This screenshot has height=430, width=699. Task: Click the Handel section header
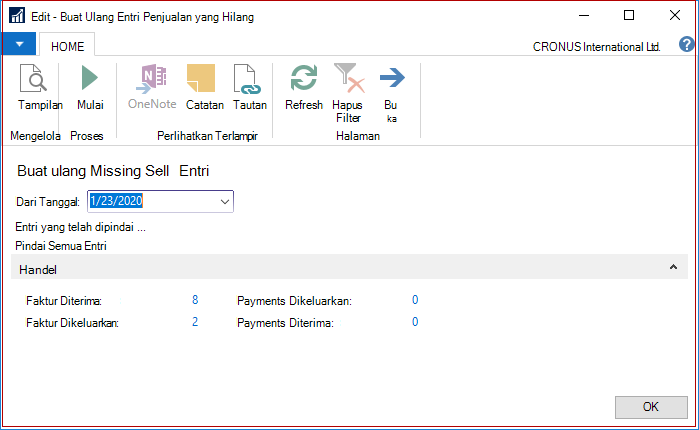[x=349, y=267]
